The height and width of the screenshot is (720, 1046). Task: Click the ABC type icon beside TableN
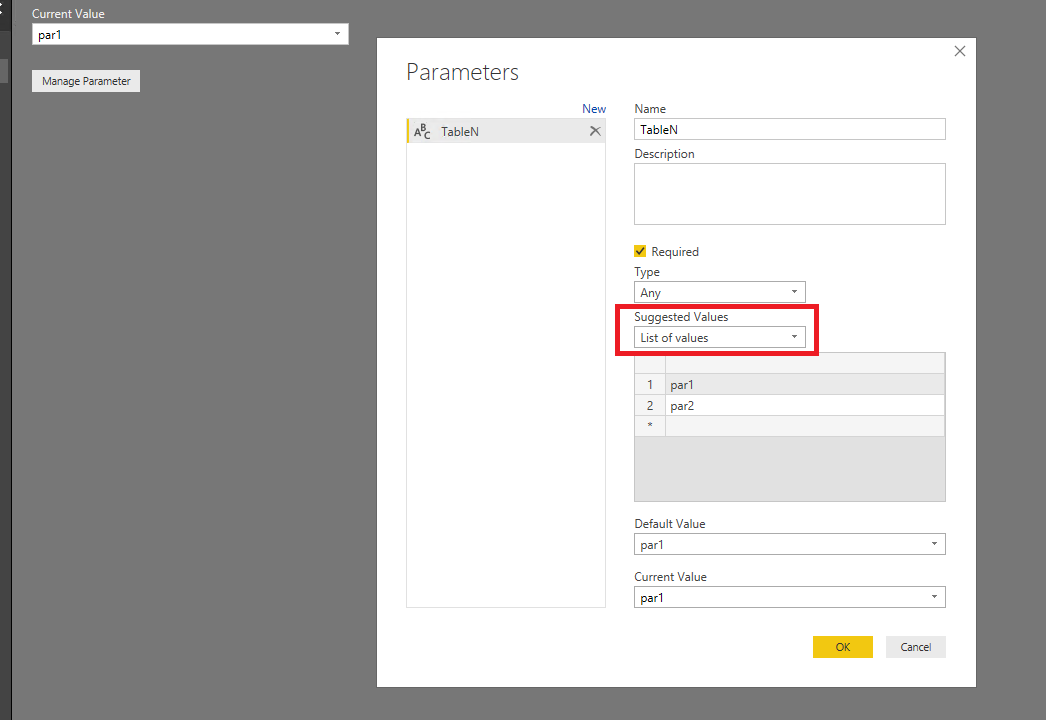(x=422, y=131)
